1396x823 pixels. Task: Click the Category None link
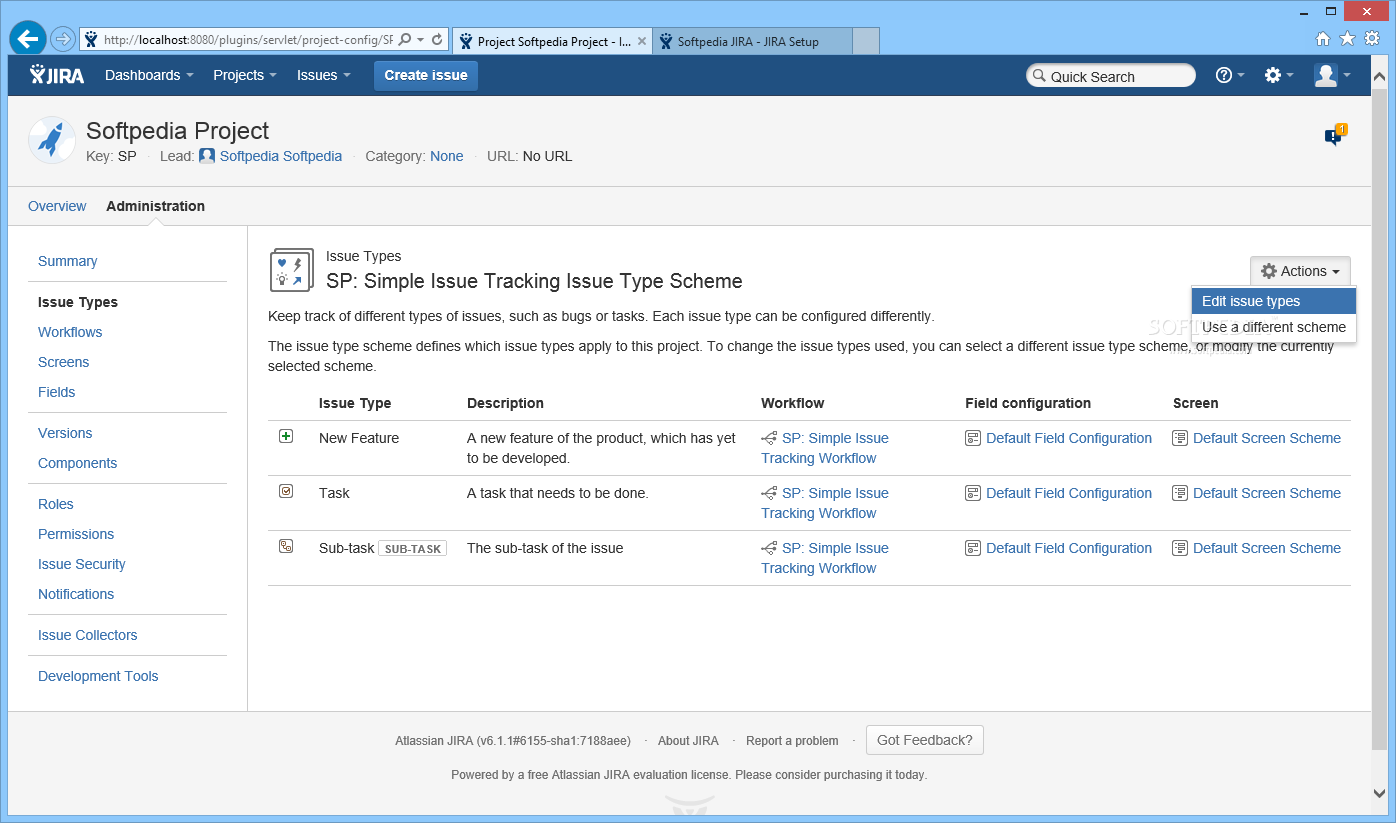coord(447,156)
